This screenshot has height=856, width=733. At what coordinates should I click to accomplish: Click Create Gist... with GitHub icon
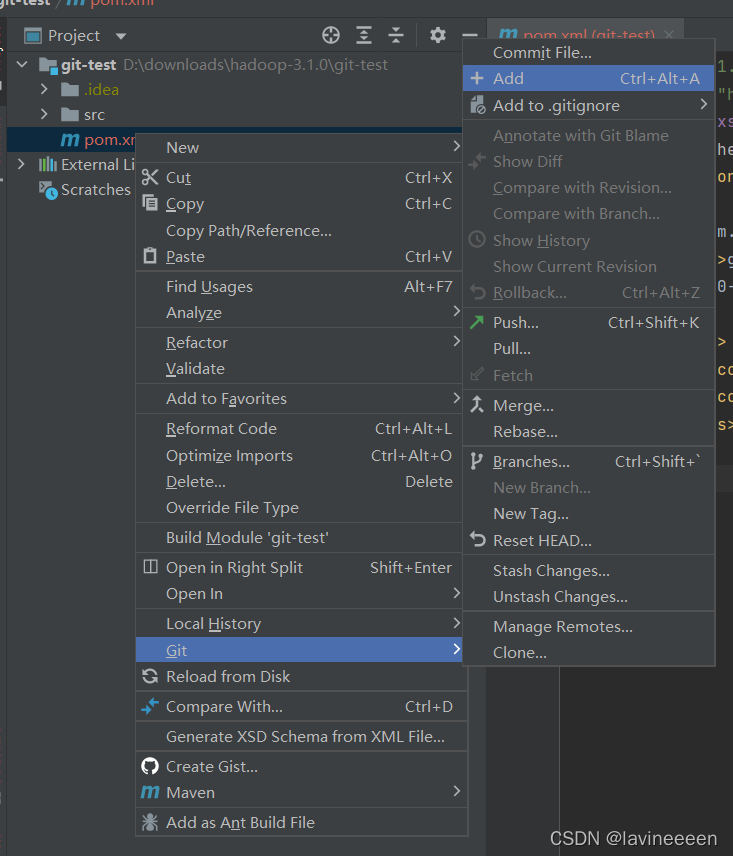301,766
